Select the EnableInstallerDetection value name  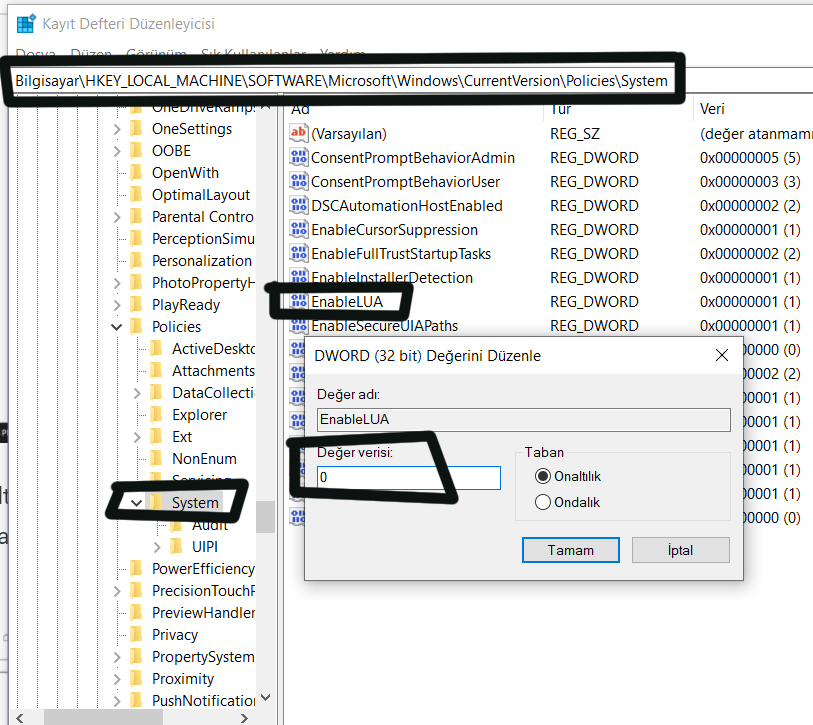391,278
